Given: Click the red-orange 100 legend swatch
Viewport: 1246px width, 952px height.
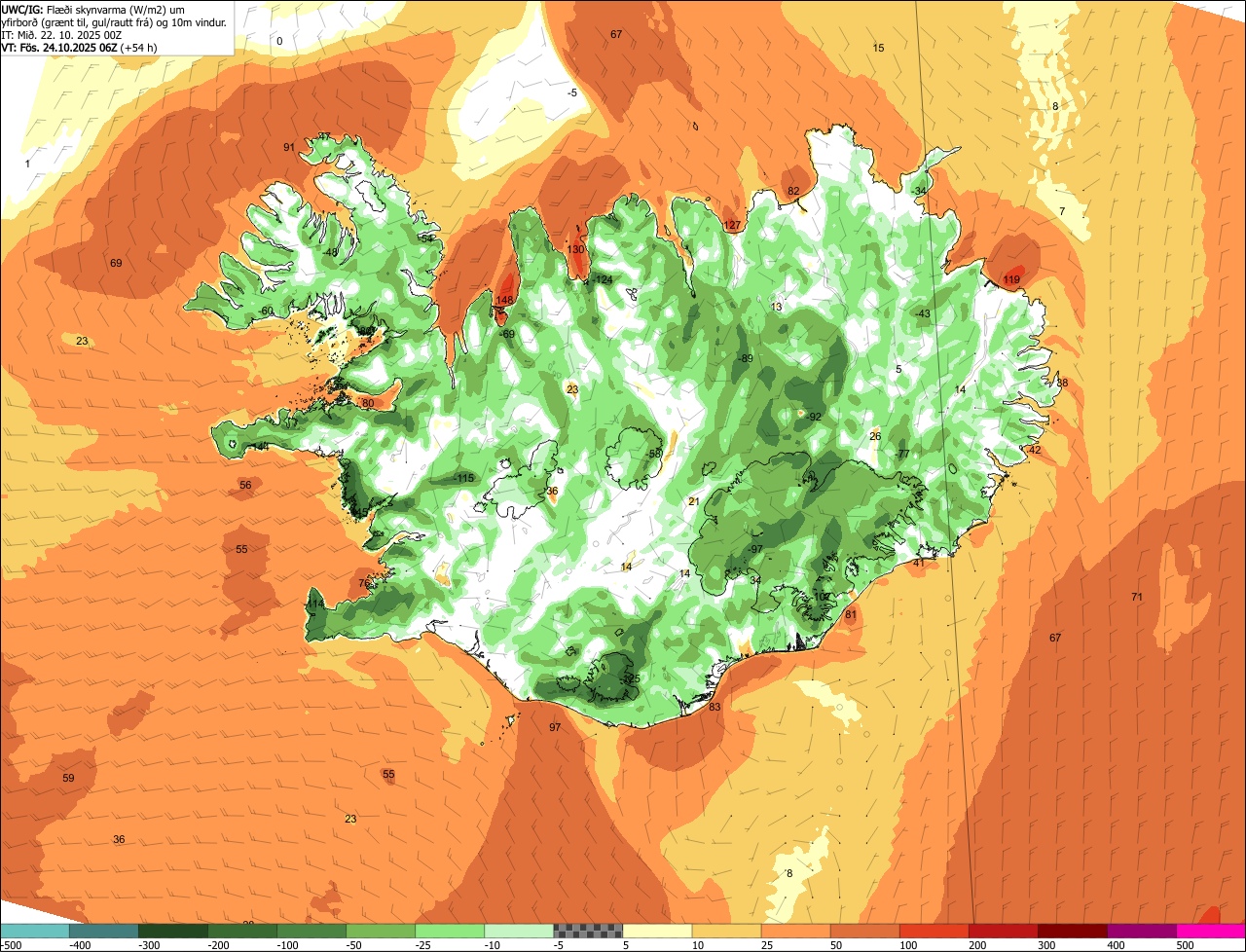Looking at the screenshot, I should pyautogui.click(x=933, y=931).
